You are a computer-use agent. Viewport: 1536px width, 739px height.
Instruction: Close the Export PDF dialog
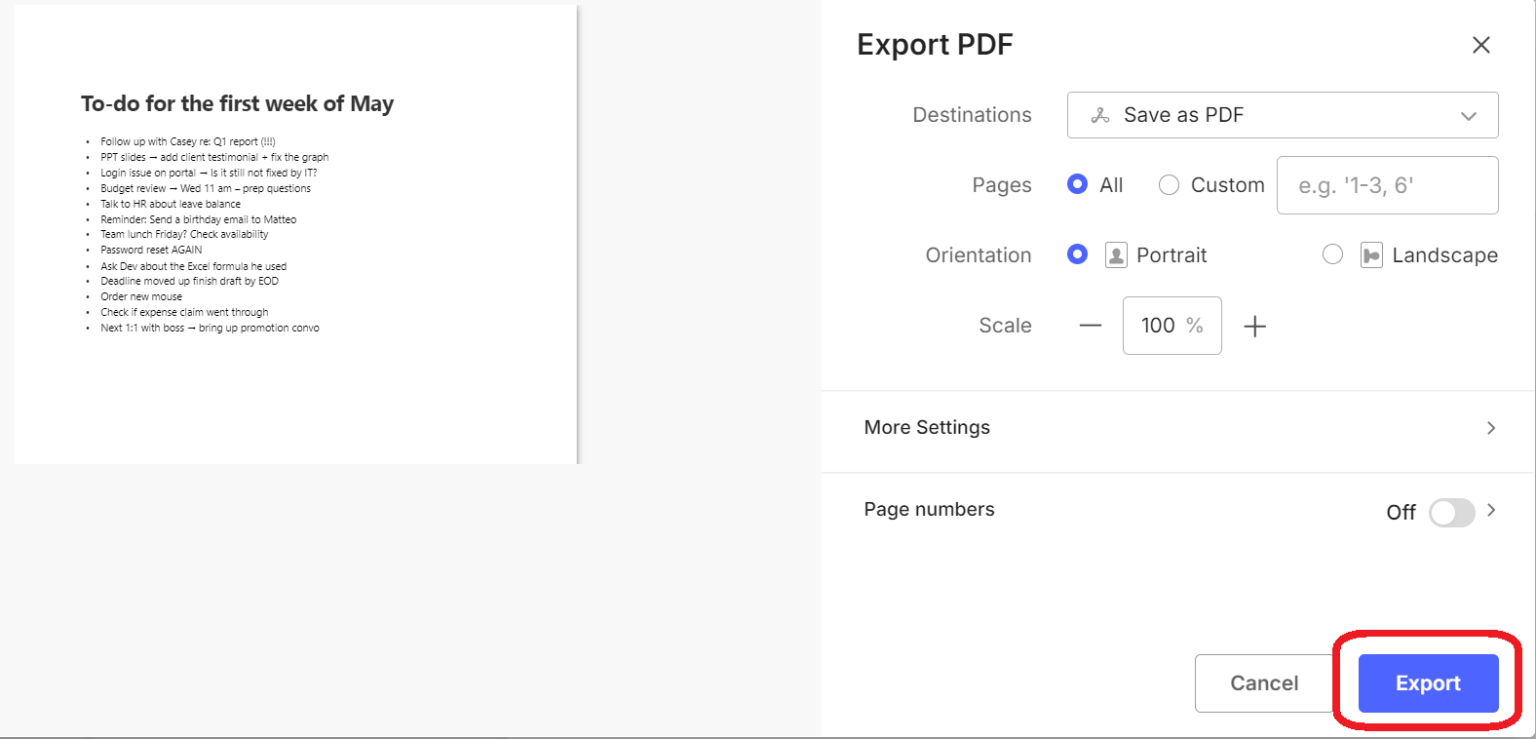point(1481,44)
